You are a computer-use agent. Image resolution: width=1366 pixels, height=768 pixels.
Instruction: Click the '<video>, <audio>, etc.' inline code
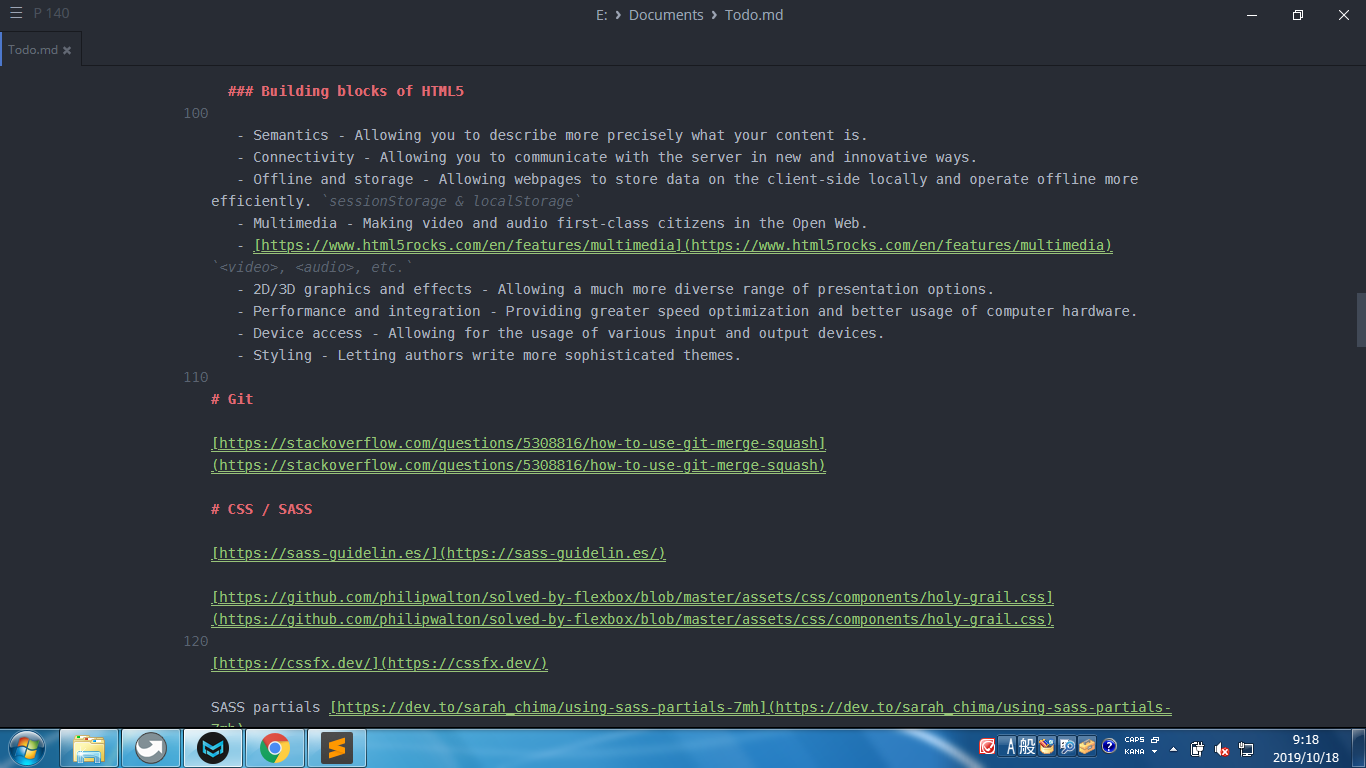(312, 267)
